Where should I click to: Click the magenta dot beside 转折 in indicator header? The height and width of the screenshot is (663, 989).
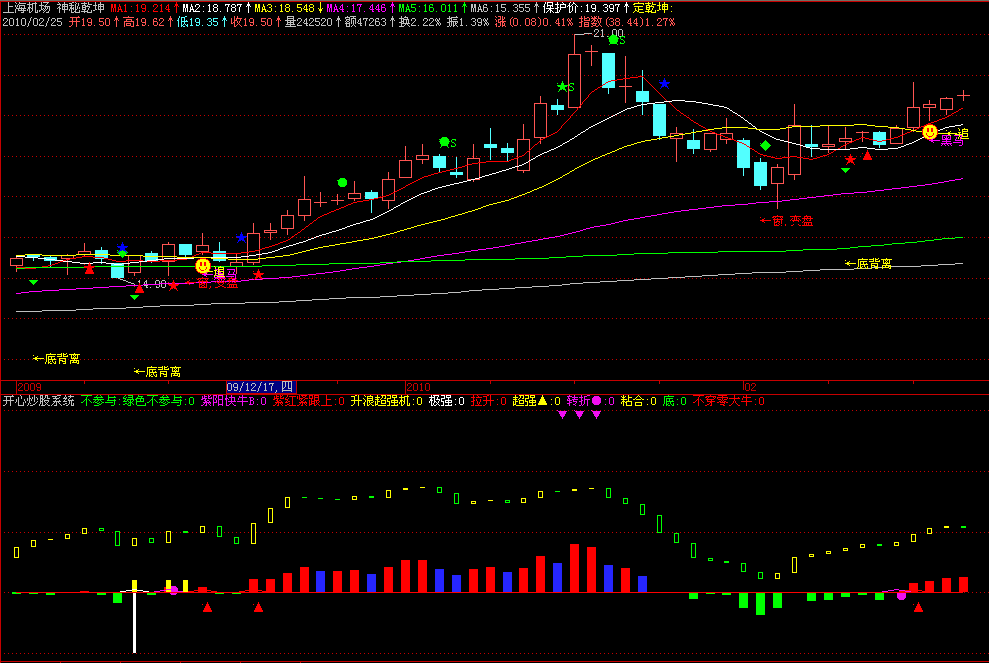click(x=597, y=401)
